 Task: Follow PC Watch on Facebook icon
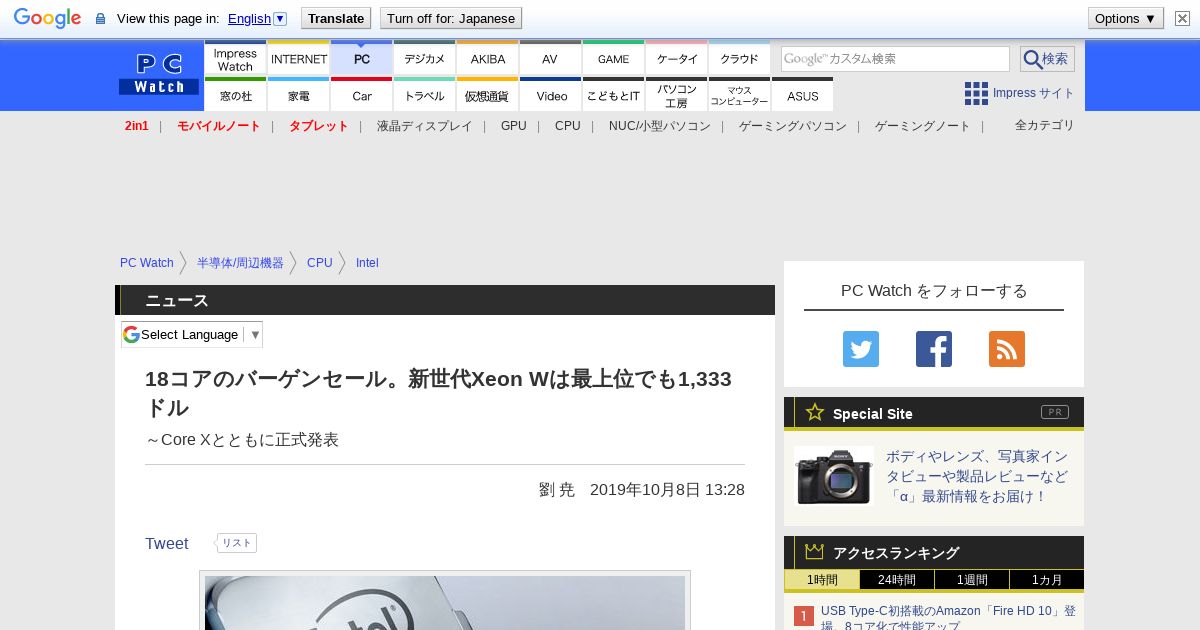934,349
